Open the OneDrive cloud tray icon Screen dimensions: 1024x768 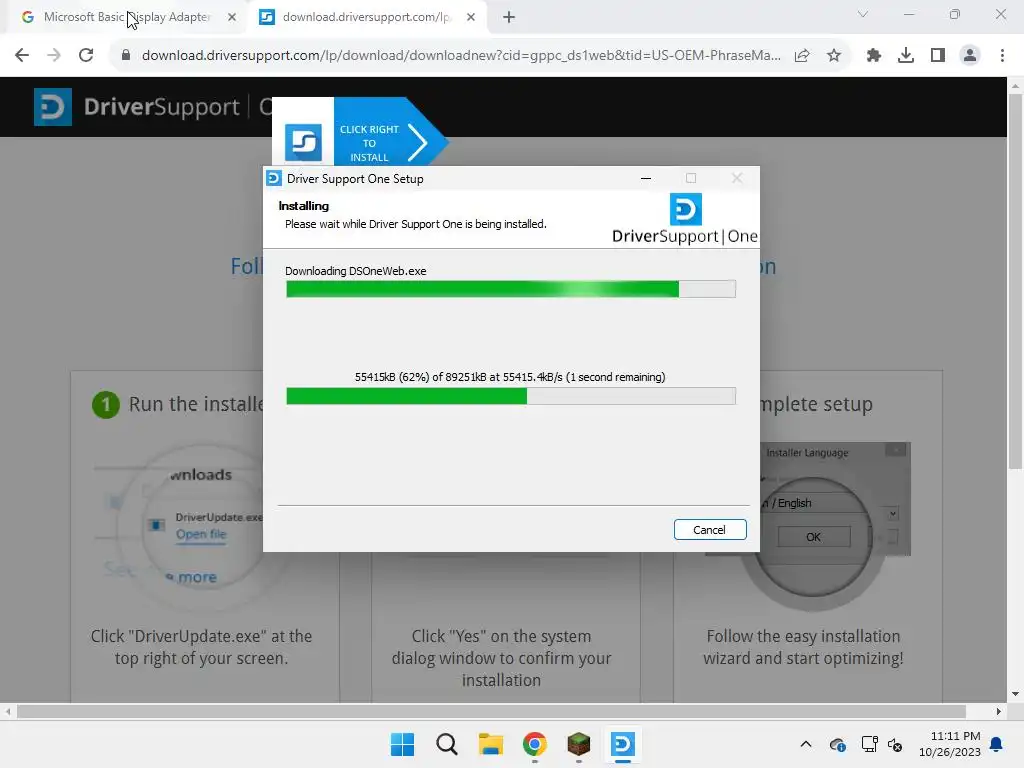click(838, 744)
